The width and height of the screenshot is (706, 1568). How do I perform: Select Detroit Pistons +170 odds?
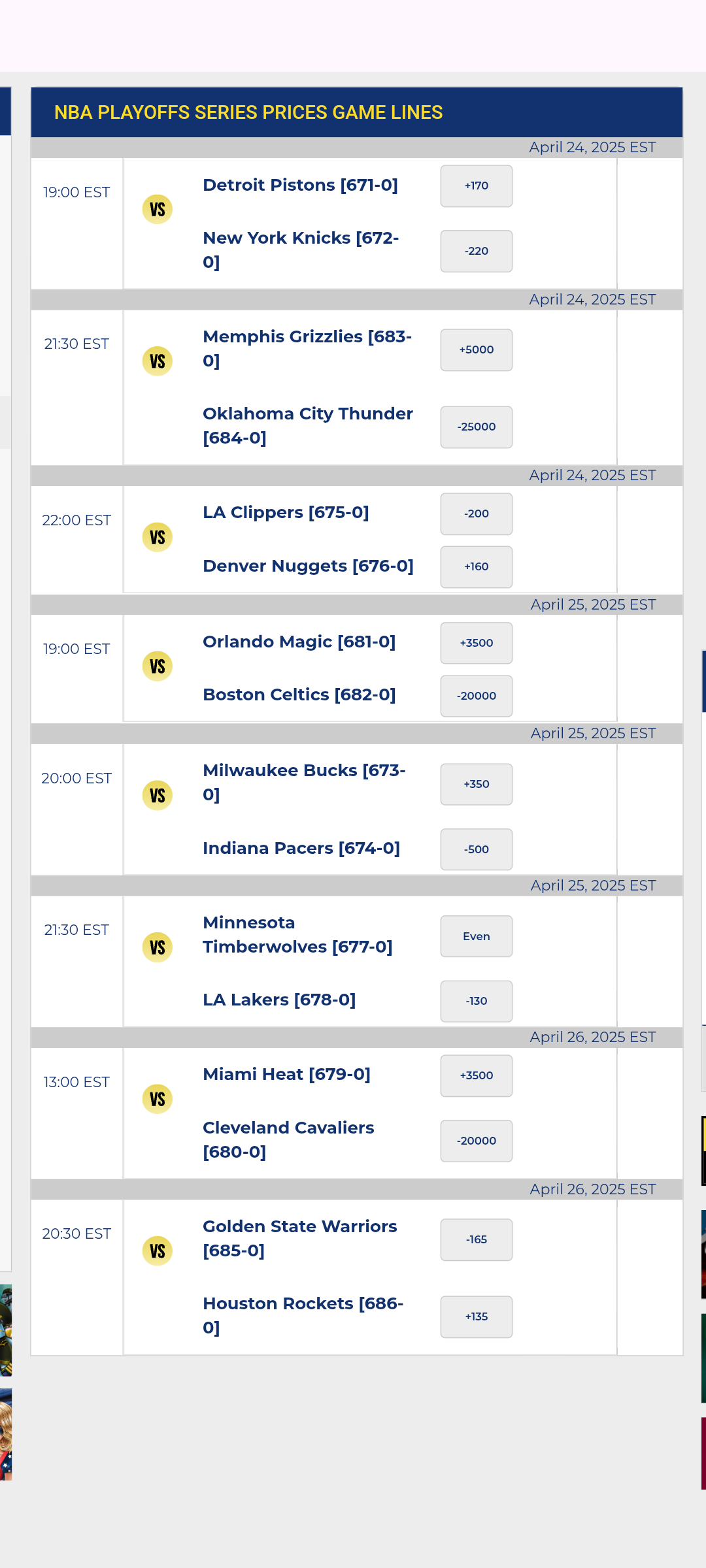point(477,186)
